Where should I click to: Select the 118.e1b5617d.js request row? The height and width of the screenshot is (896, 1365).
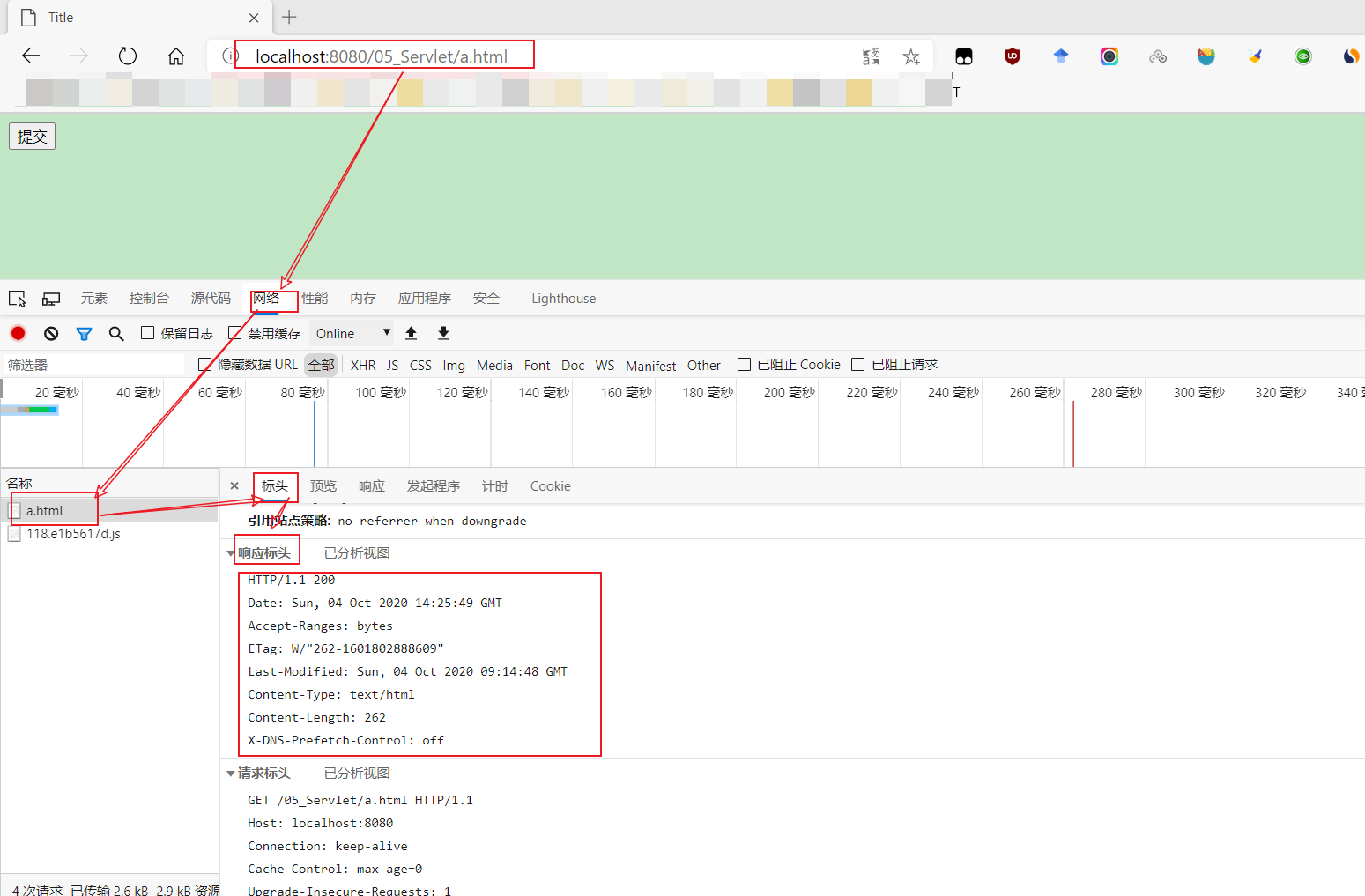point(109,534)
